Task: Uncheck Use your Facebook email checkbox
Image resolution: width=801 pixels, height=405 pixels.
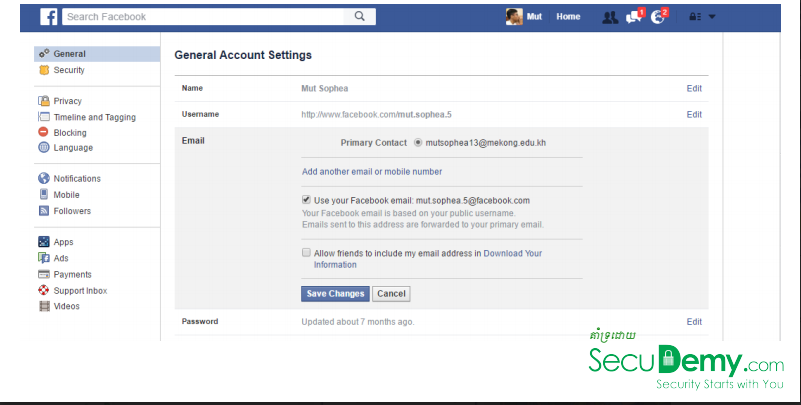Action: [306, 200]
